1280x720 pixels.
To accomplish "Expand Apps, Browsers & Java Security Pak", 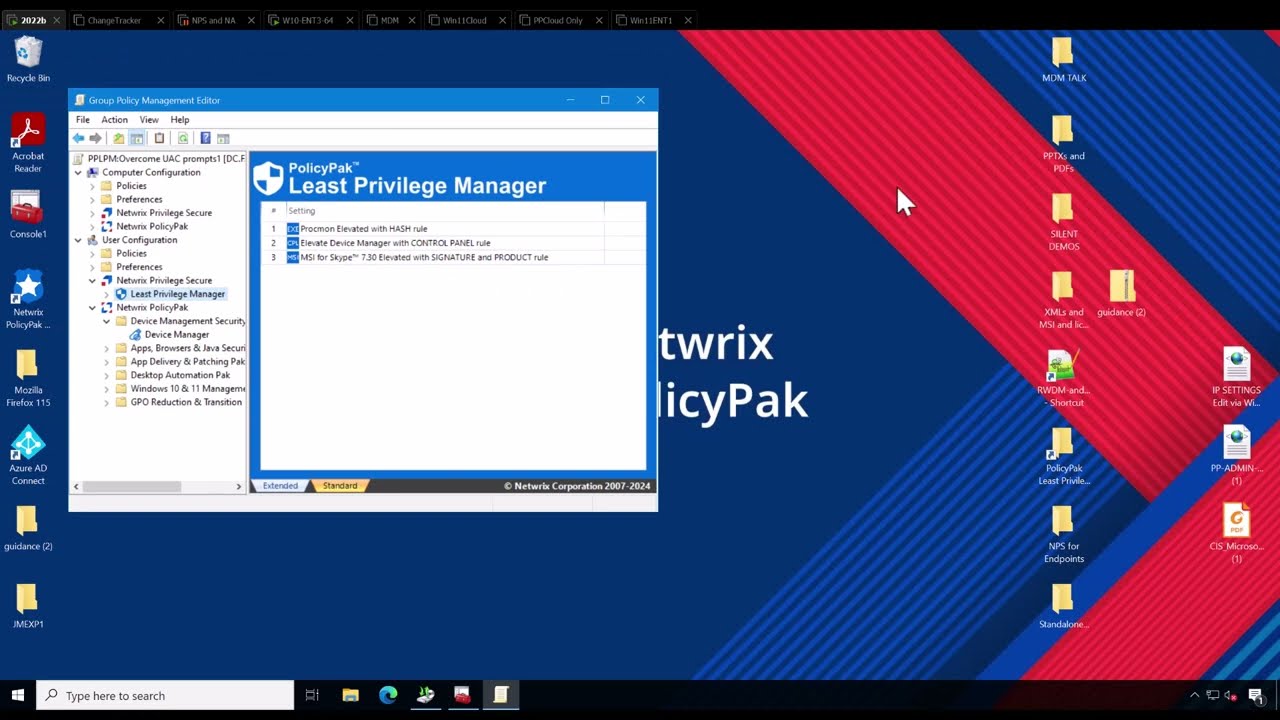I will 107,348.
